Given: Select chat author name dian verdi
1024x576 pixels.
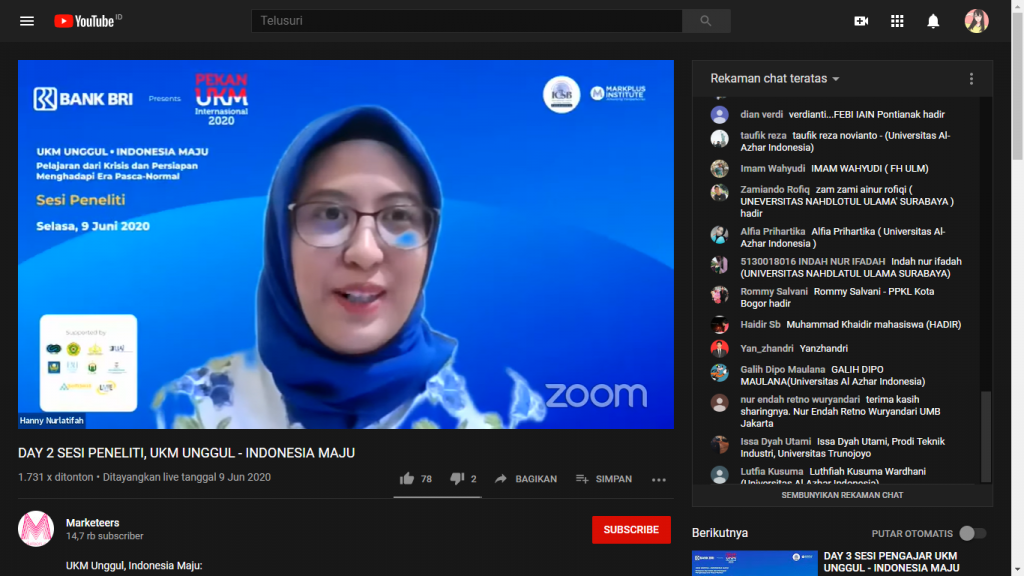Looking at the screenshot, I should (761, 114).
